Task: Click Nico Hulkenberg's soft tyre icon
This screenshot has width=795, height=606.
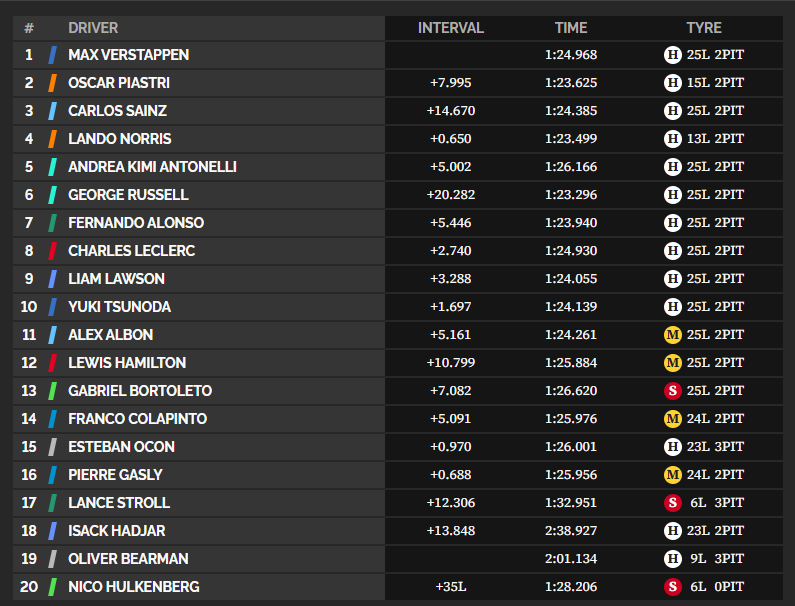Action: point(673,587)
